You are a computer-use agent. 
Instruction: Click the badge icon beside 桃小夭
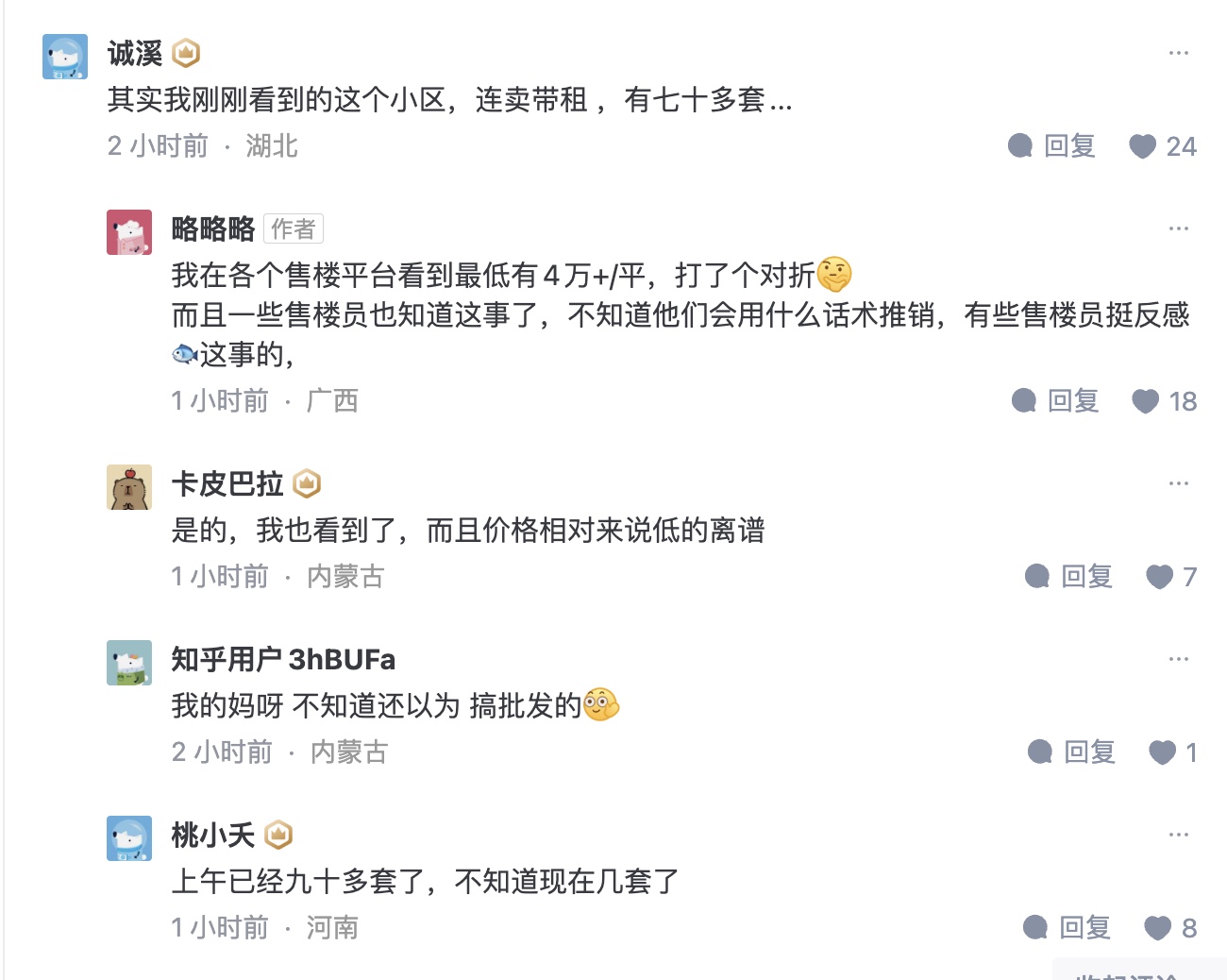(x=278, y=835)
